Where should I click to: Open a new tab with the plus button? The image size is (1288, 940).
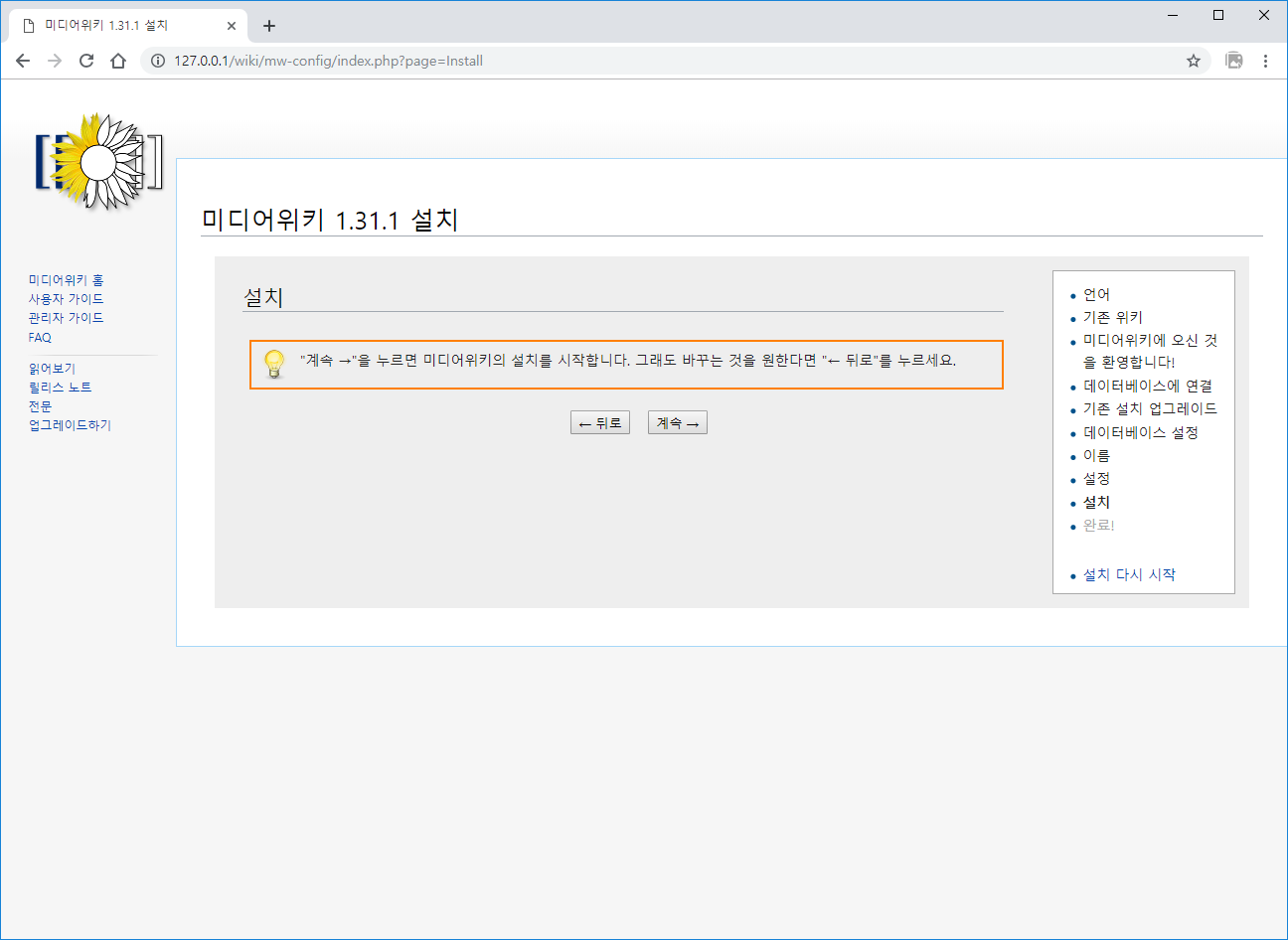point(269,26)
